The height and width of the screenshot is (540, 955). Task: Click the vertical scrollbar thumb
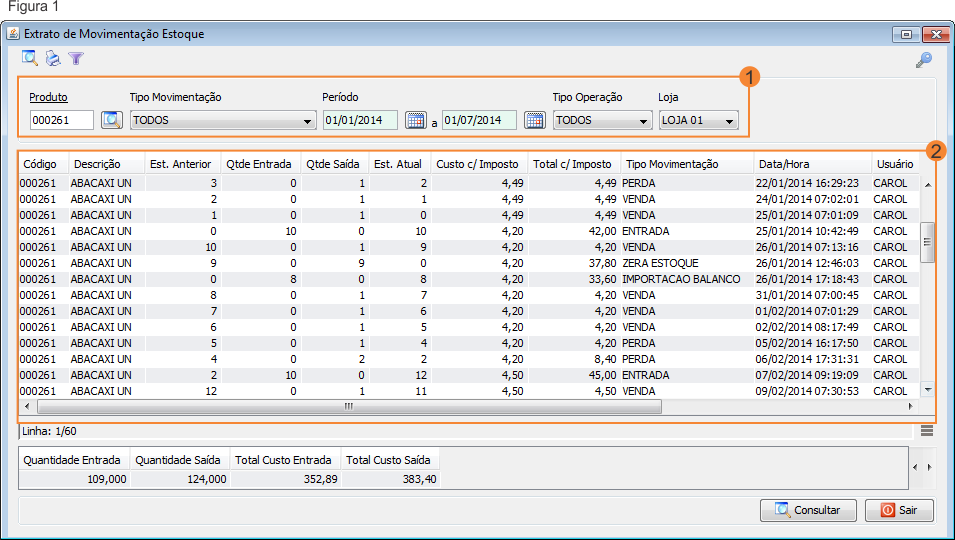[928, 242]
